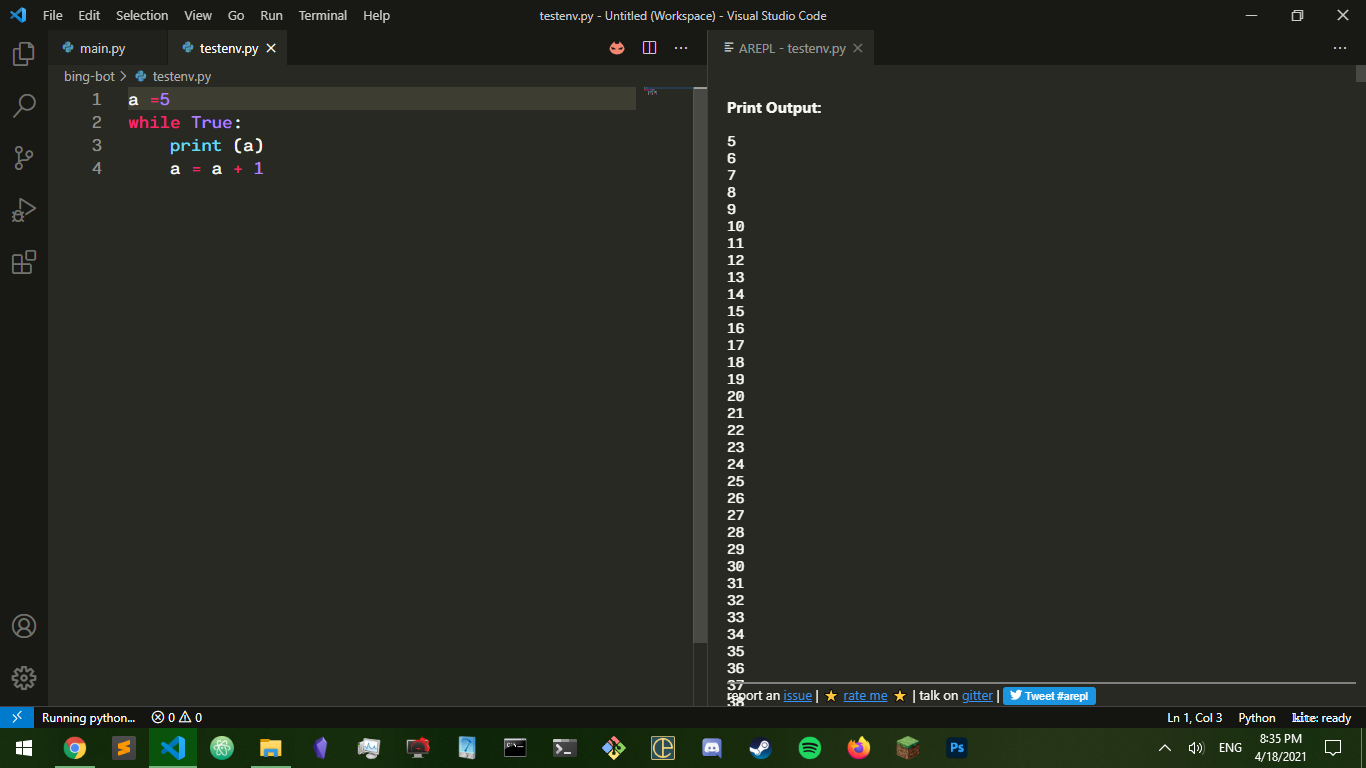Open the Search view icon
This screenshot has width=1366, height=768.
point(23,105)
